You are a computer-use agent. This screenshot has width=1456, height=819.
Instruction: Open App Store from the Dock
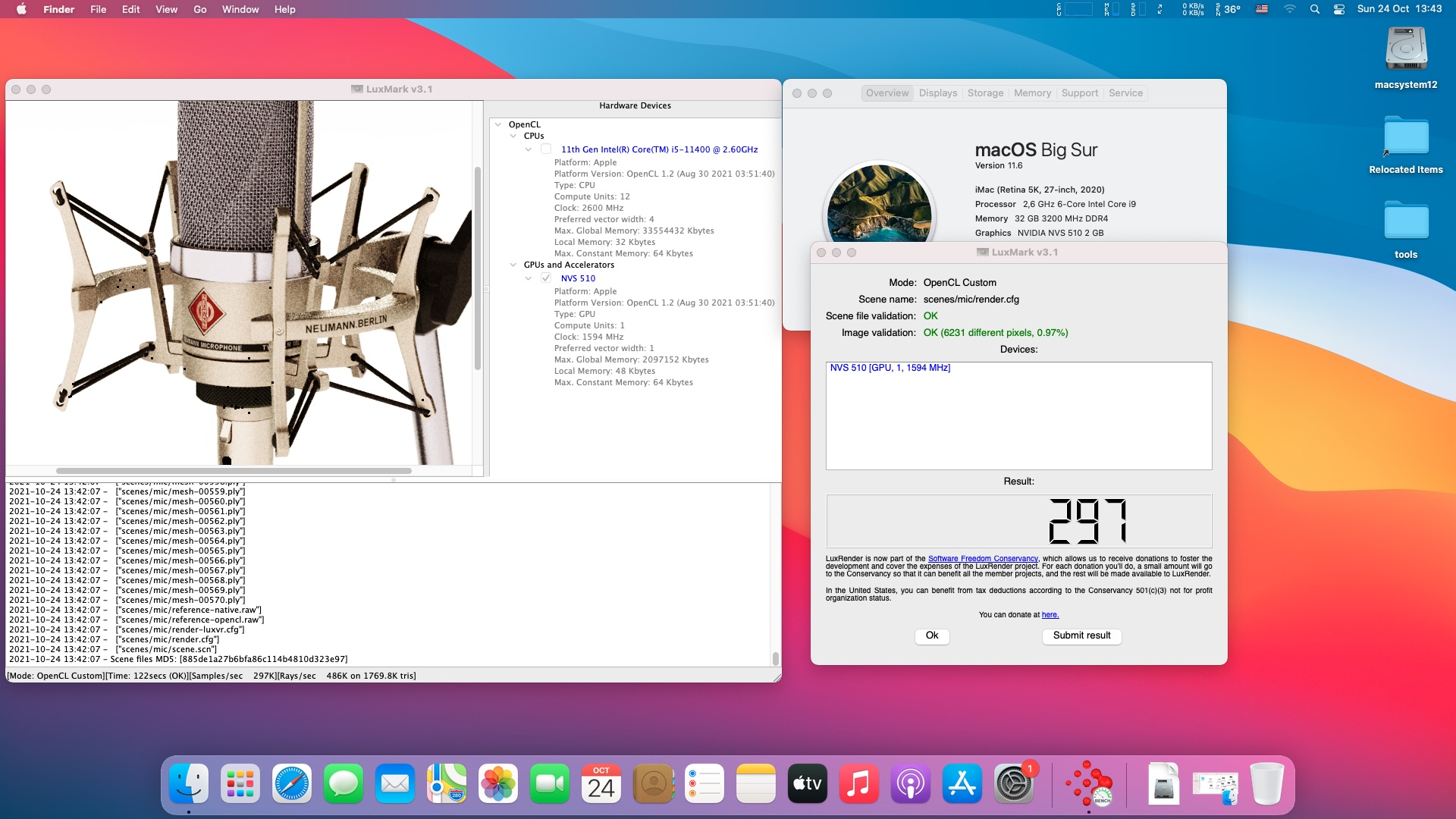click(962, 783)
